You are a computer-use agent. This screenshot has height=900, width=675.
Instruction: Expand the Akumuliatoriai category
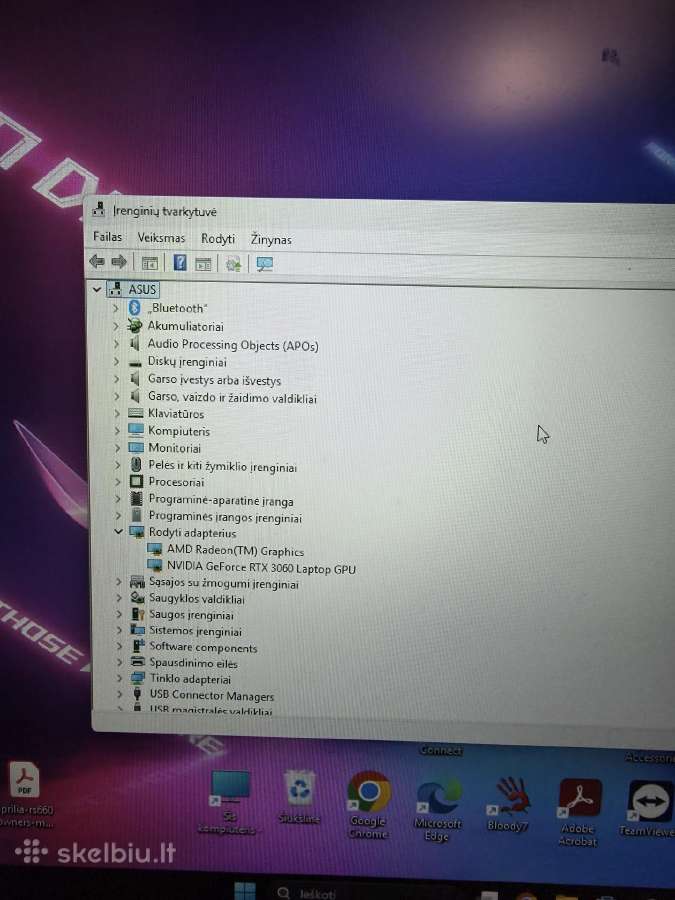pos(116,326)
